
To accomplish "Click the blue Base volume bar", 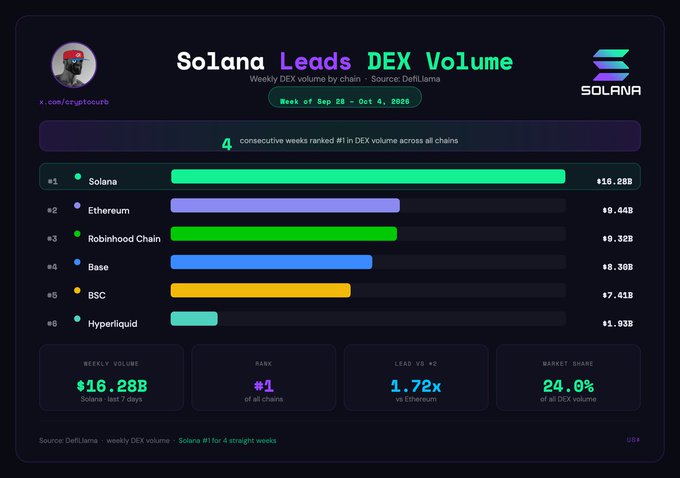I will pyautogui.click(x=271, y=262).
